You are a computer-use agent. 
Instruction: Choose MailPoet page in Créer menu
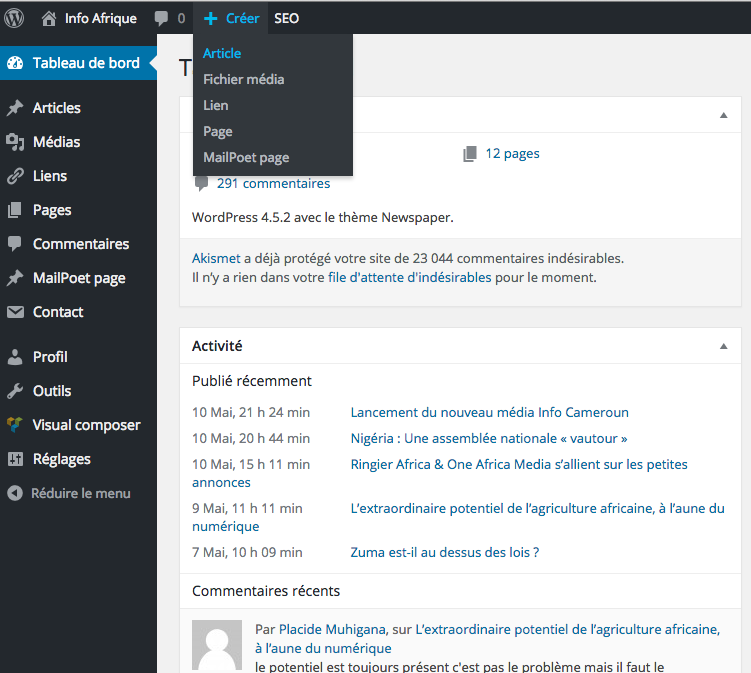tap(246, 157)
